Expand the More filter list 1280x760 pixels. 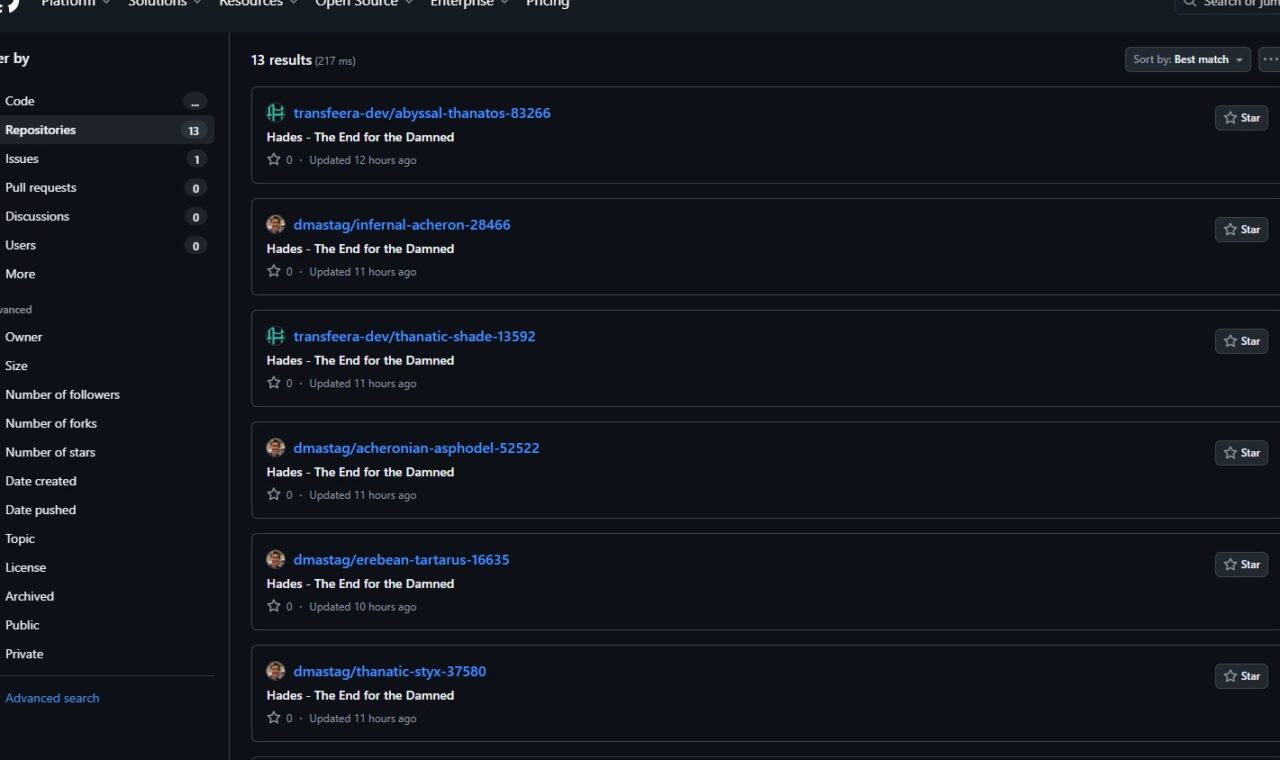tap(104, 274)
